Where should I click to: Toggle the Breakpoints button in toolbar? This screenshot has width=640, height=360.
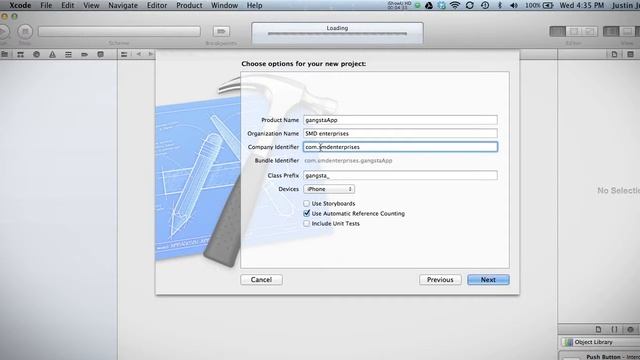click(x=221, y=31)
